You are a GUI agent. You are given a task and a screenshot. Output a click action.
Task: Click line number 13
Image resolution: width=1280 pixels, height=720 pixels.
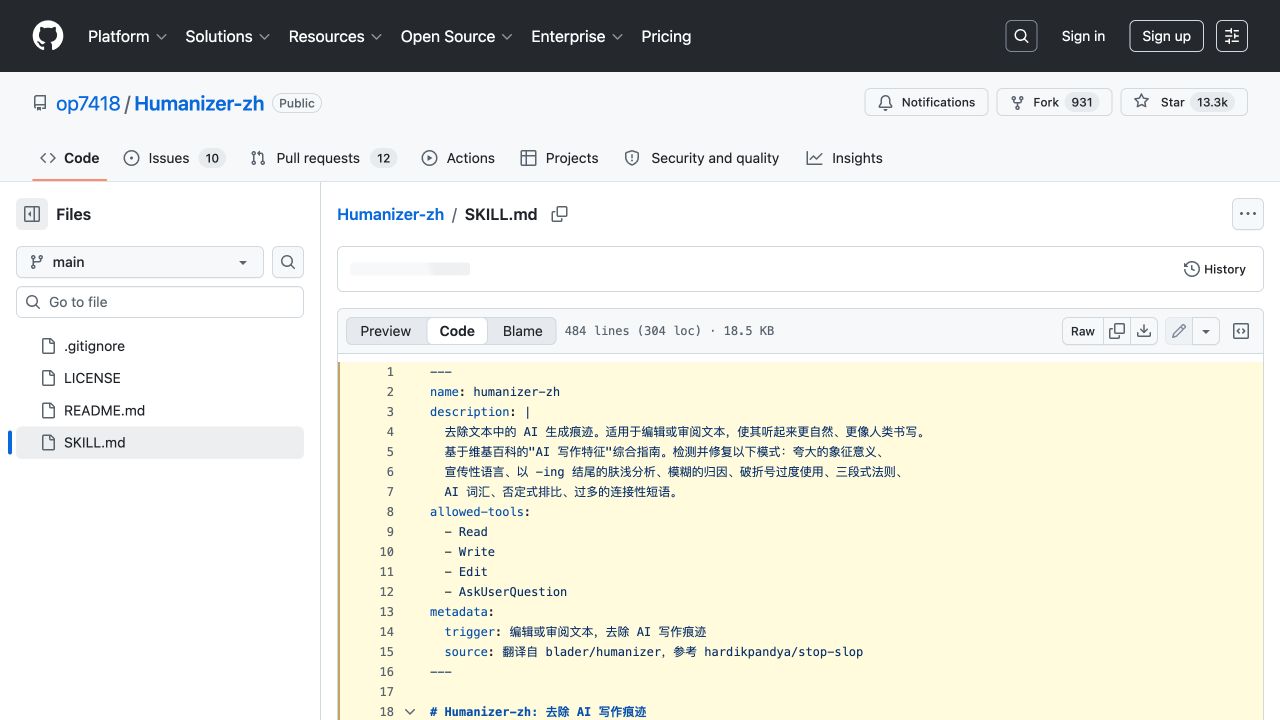click(x=387, y=612)
